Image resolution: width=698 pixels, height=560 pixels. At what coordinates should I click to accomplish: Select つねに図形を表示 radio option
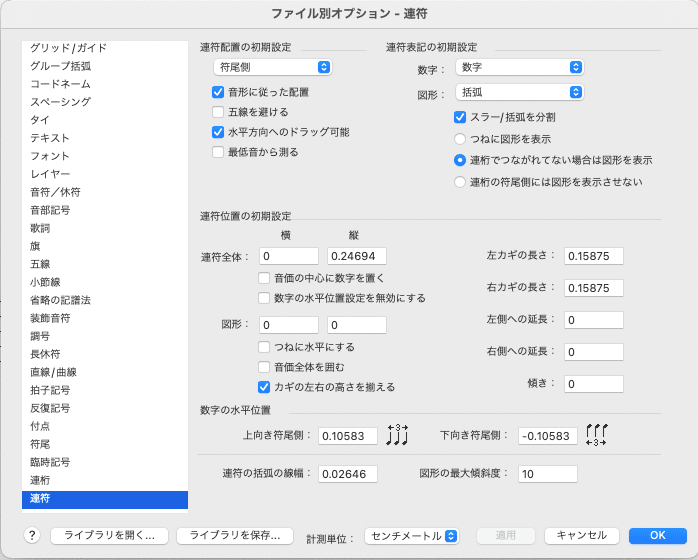click(460, 139)
